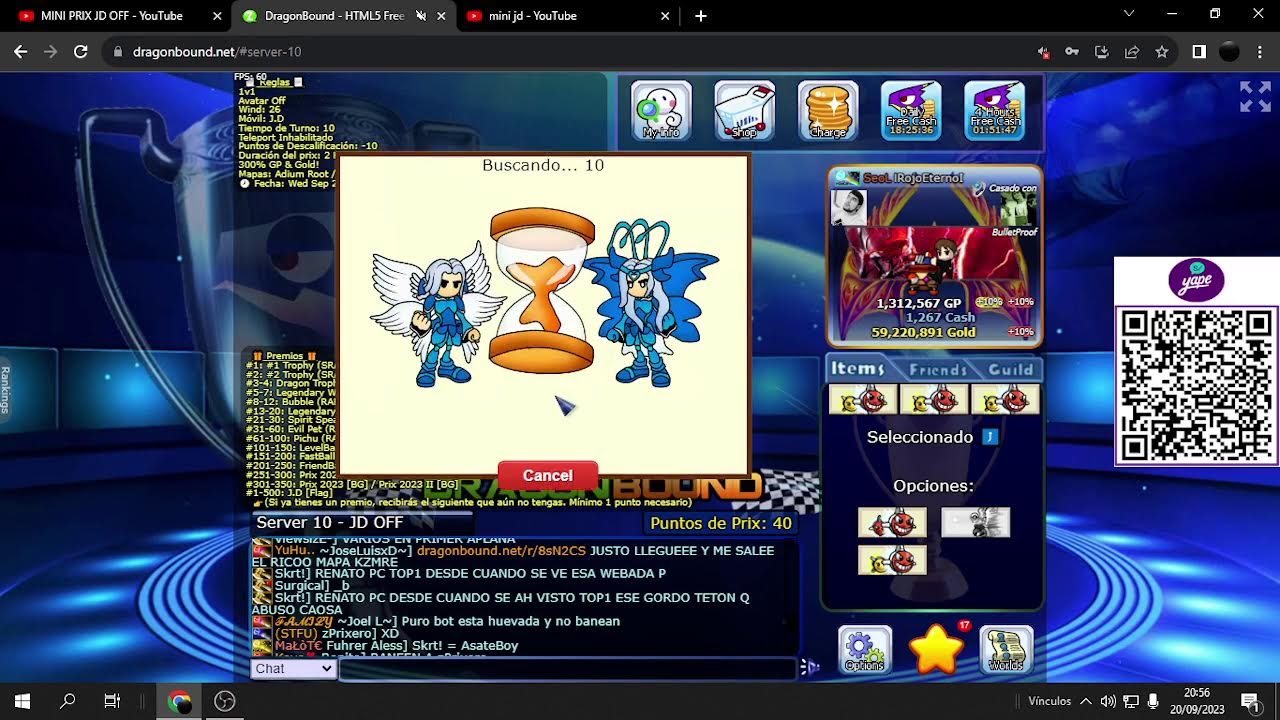Cancel the match search

[x=548, y=476]
